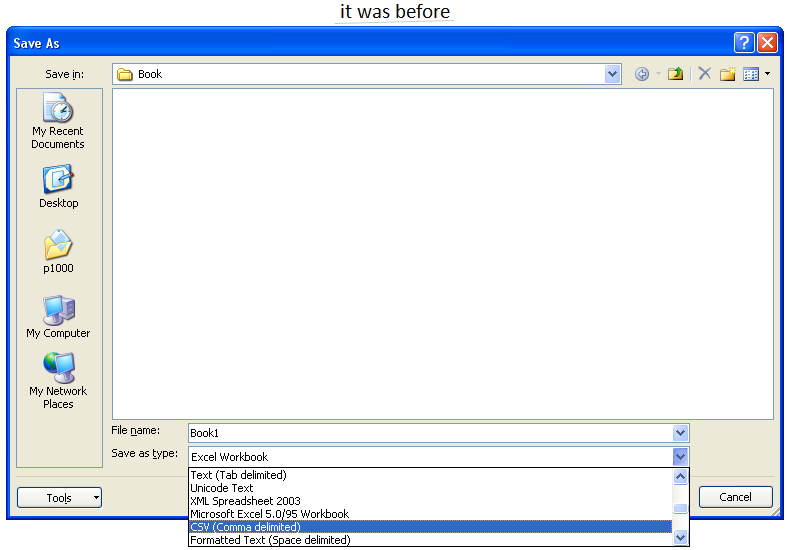Go up one folder level

[676, 74]
